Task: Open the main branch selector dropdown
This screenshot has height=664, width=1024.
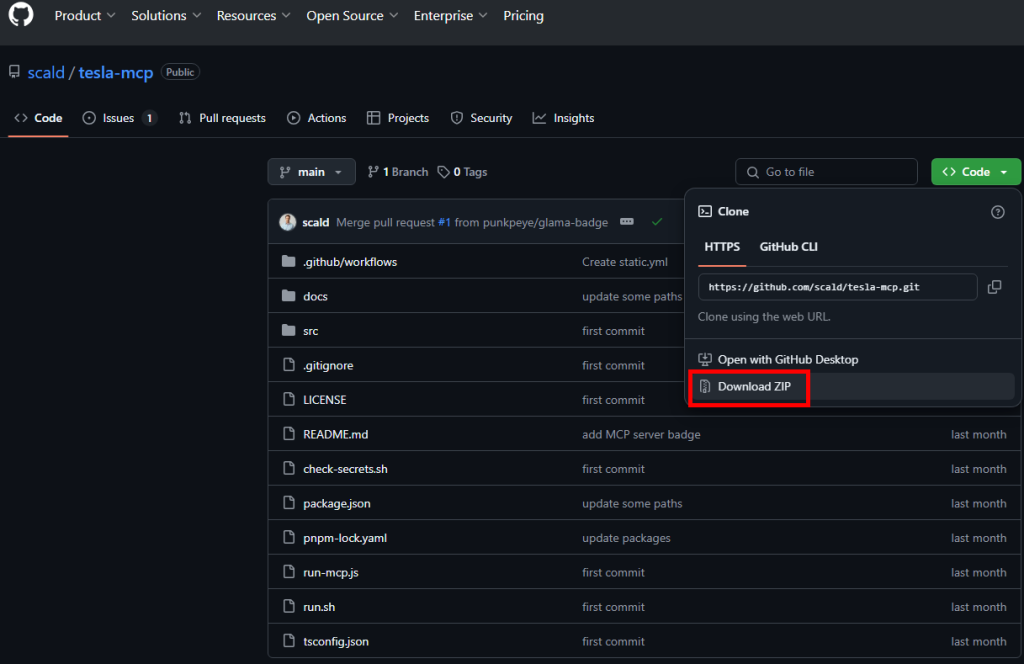Action: tap(312, 172)
